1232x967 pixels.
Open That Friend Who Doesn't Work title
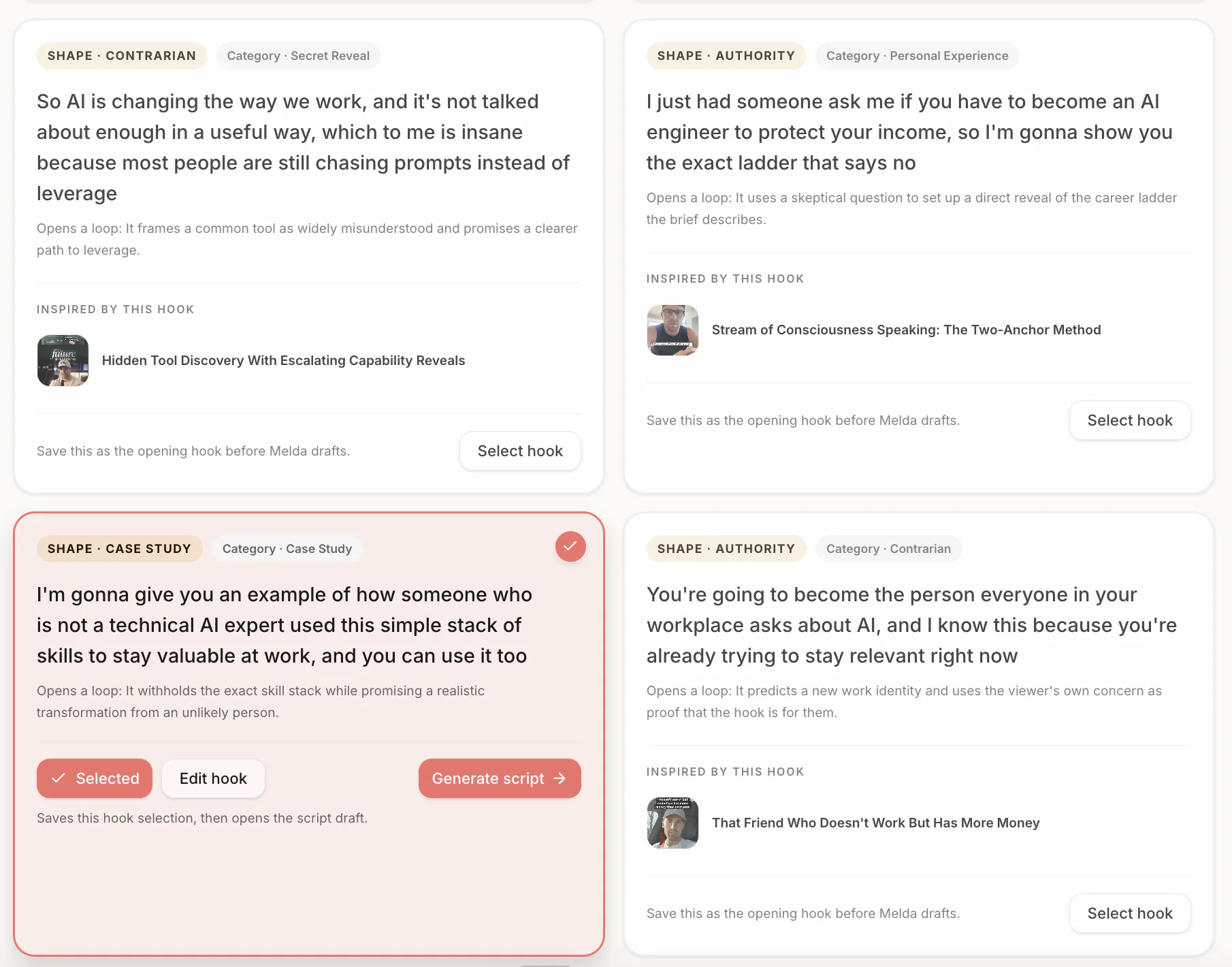point(875,823)
